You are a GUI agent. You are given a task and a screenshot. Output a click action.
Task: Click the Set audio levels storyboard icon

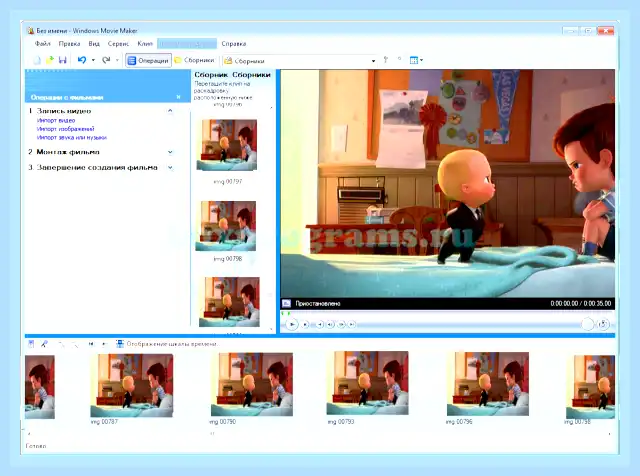click(31, 344)
